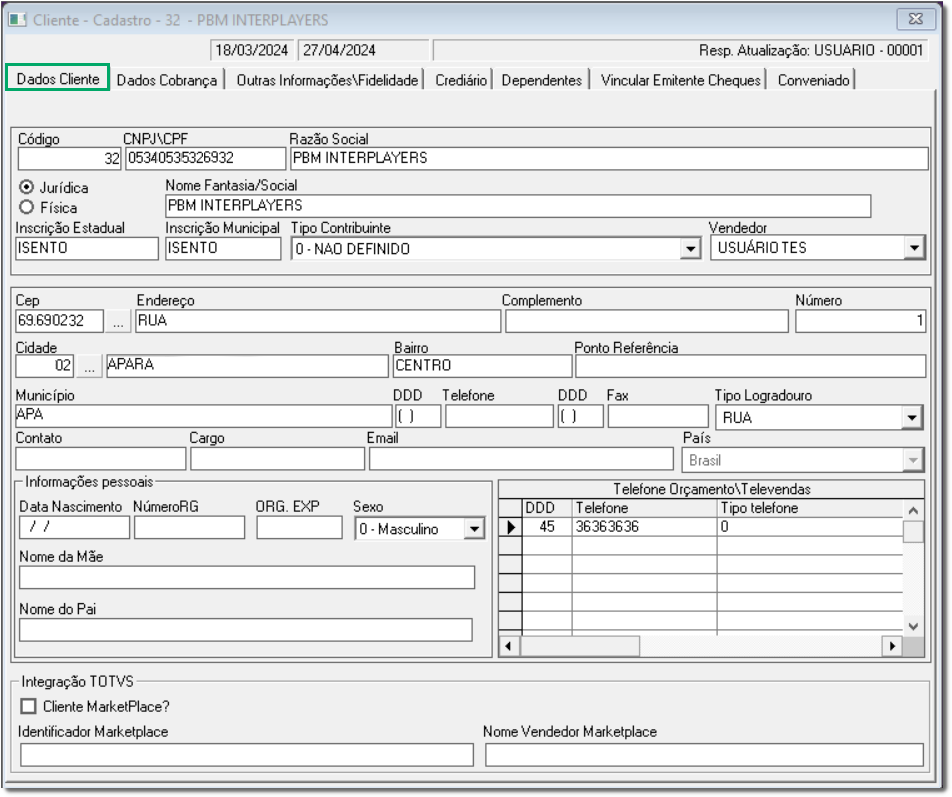The width and height of the screenshot is (952, 797).
Task: Open Outras Informações\Fidelidade tab
Action: click(x=327, y=80)
